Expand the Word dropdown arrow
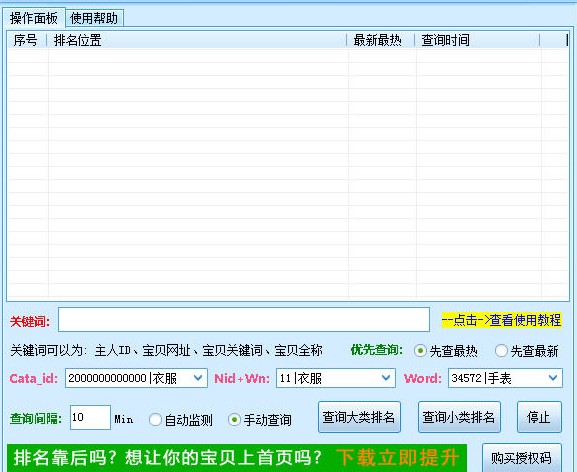The image size is (577, 472). coord(553,378)
